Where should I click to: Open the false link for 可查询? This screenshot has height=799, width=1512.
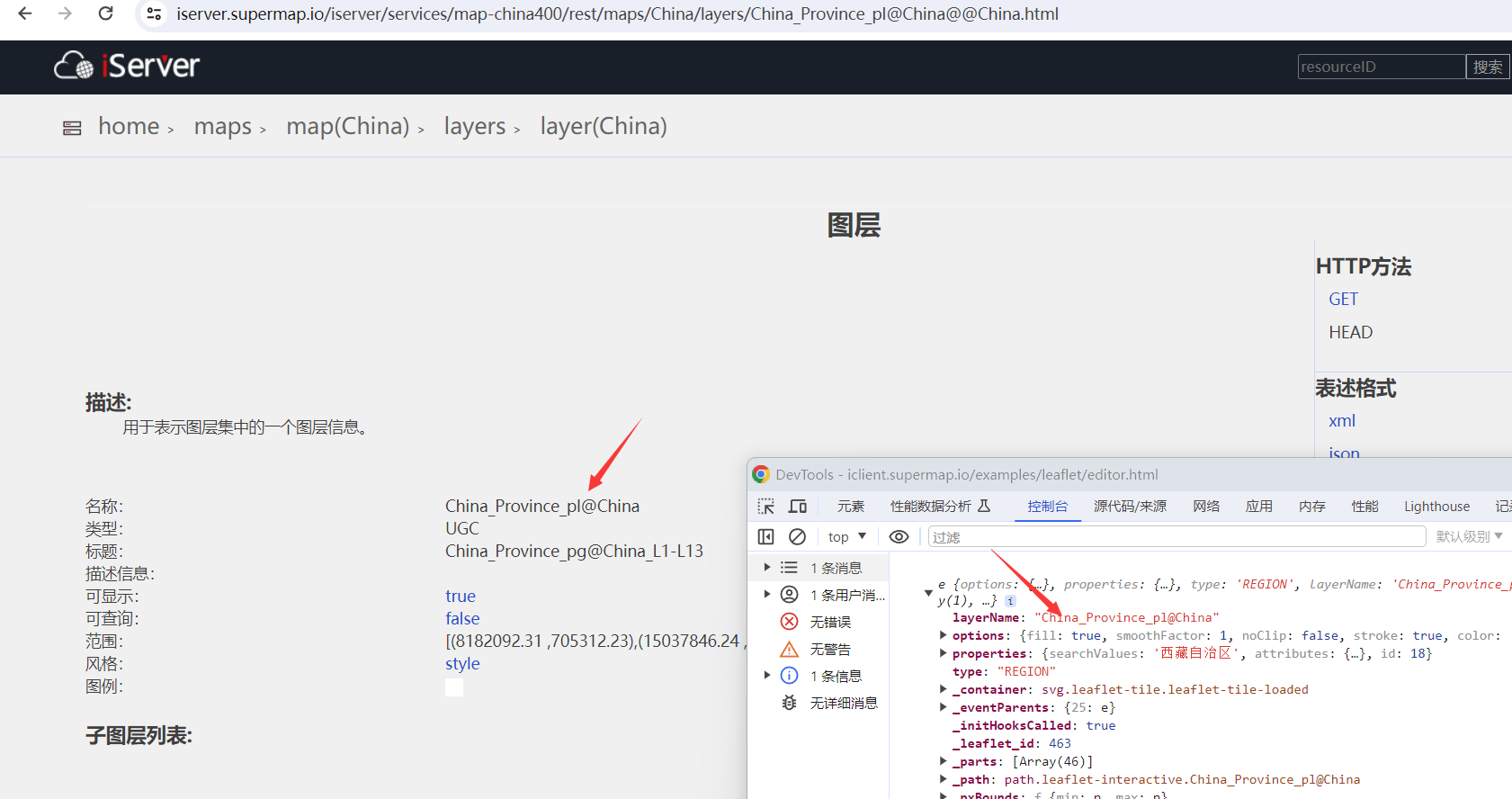click(x=462, y=618)
